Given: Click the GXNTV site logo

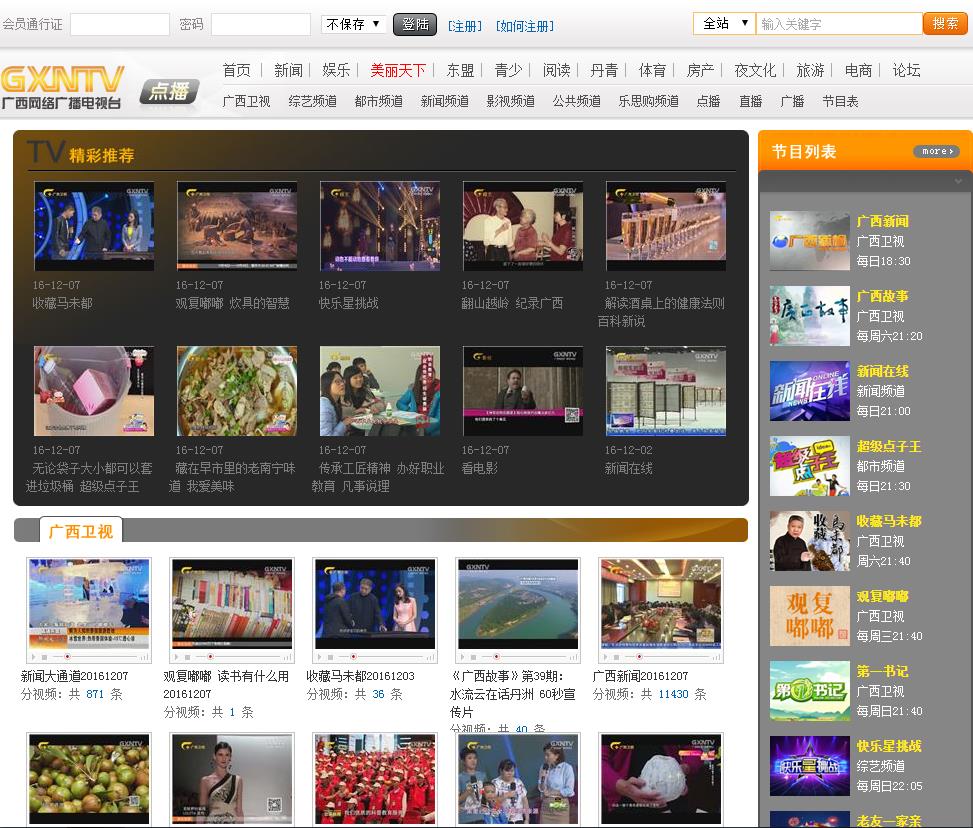Looking at the screenshot, I should [63, 86].
